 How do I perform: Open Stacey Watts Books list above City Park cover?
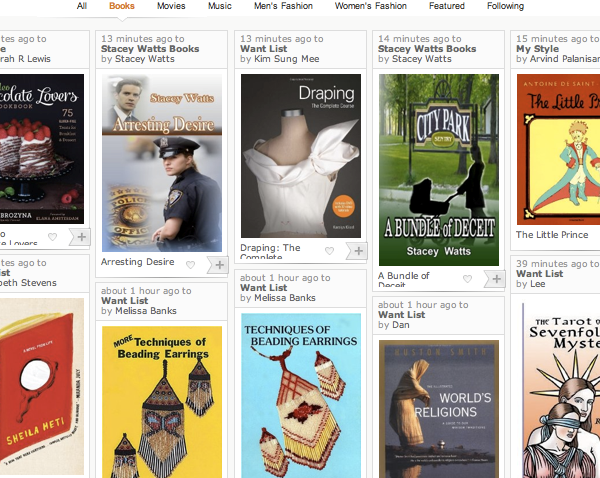(427, 49)
